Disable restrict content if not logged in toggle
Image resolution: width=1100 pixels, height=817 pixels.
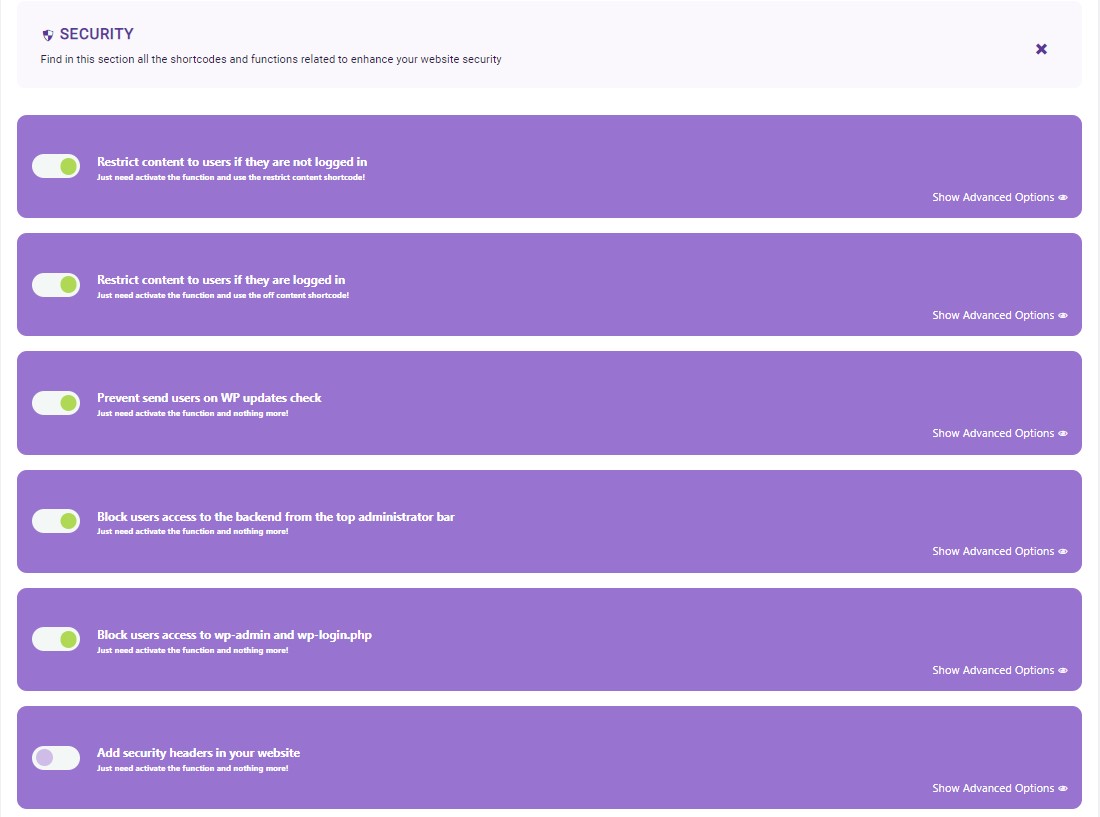pos(56,166)
